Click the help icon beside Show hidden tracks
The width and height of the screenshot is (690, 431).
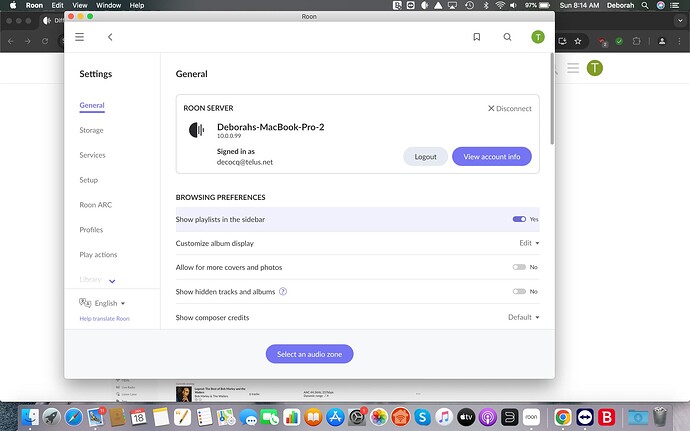[x=283, y=291]
